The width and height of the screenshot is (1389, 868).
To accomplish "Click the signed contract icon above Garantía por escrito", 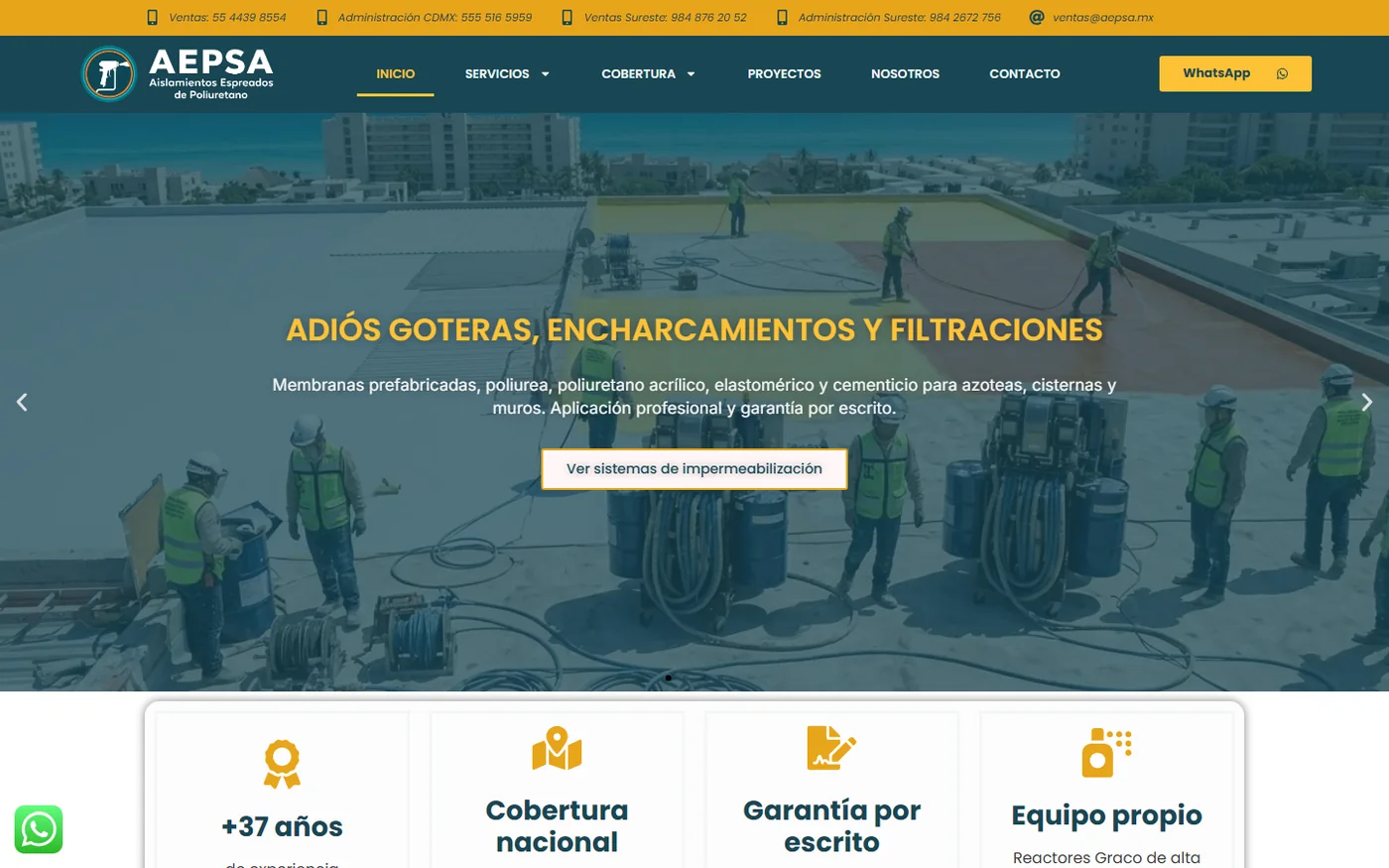I will pos(831,749).
